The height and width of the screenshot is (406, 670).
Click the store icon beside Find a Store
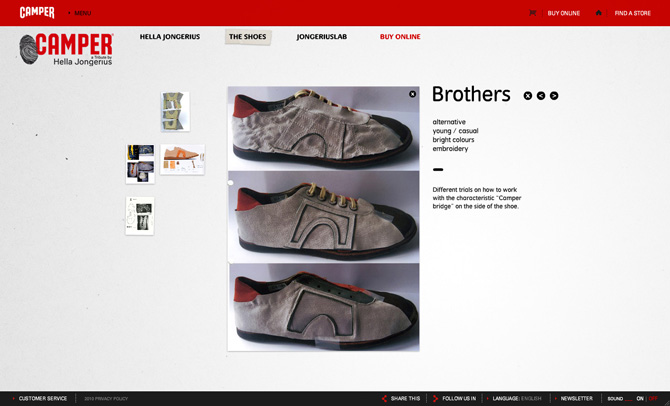point(598,13)
